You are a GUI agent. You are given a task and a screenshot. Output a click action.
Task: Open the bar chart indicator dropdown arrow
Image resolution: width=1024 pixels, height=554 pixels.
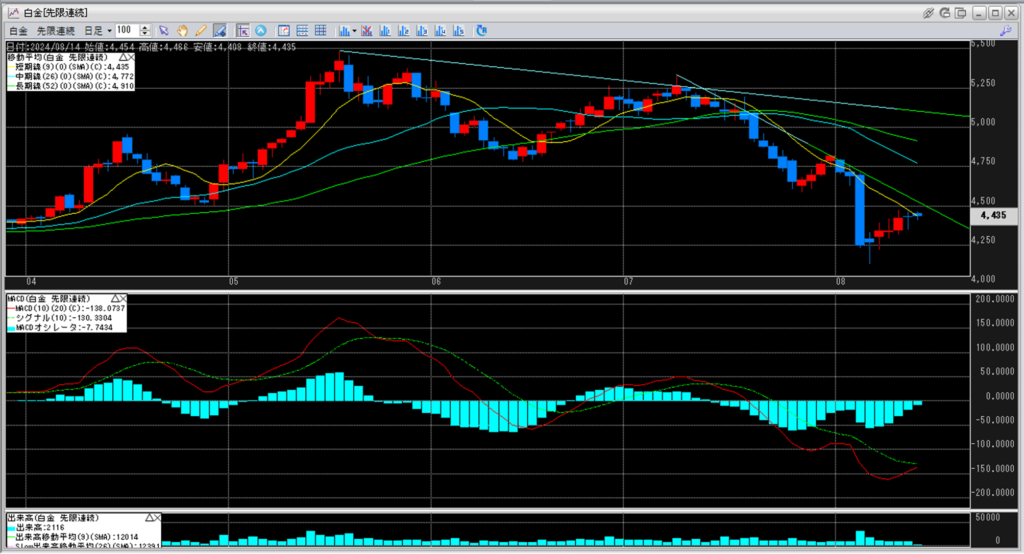[355, 31]
